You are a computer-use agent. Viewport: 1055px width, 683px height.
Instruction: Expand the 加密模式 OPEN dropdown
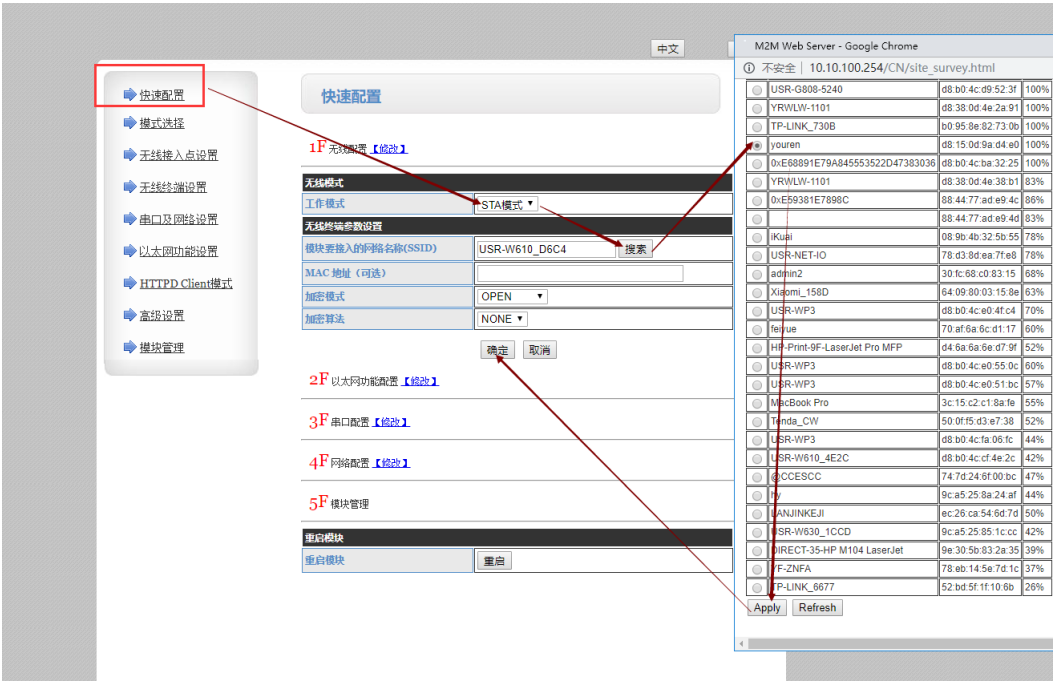(x=512, y=297)
